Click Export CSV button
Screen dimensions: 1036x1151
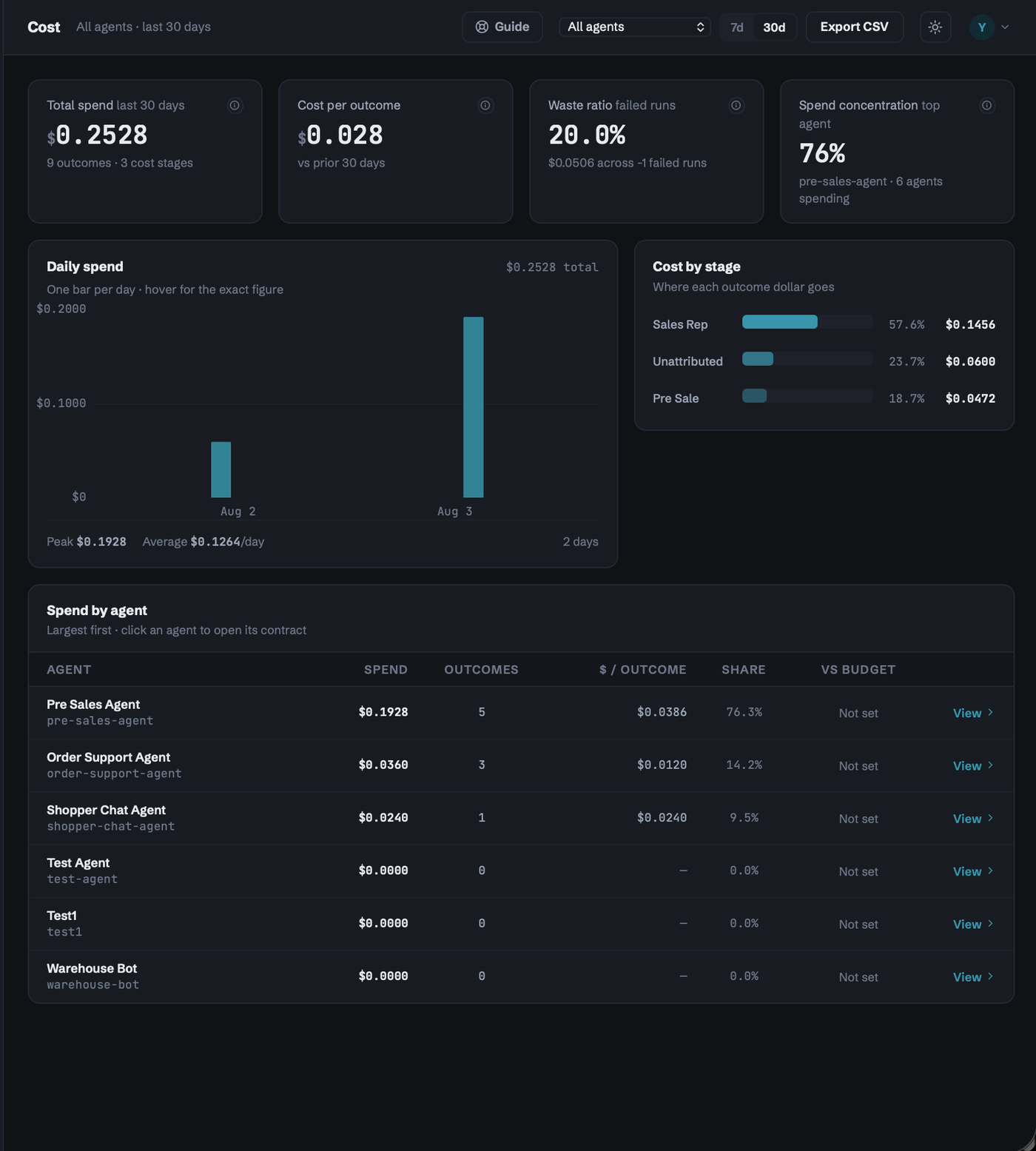click(x=854, y=27)
